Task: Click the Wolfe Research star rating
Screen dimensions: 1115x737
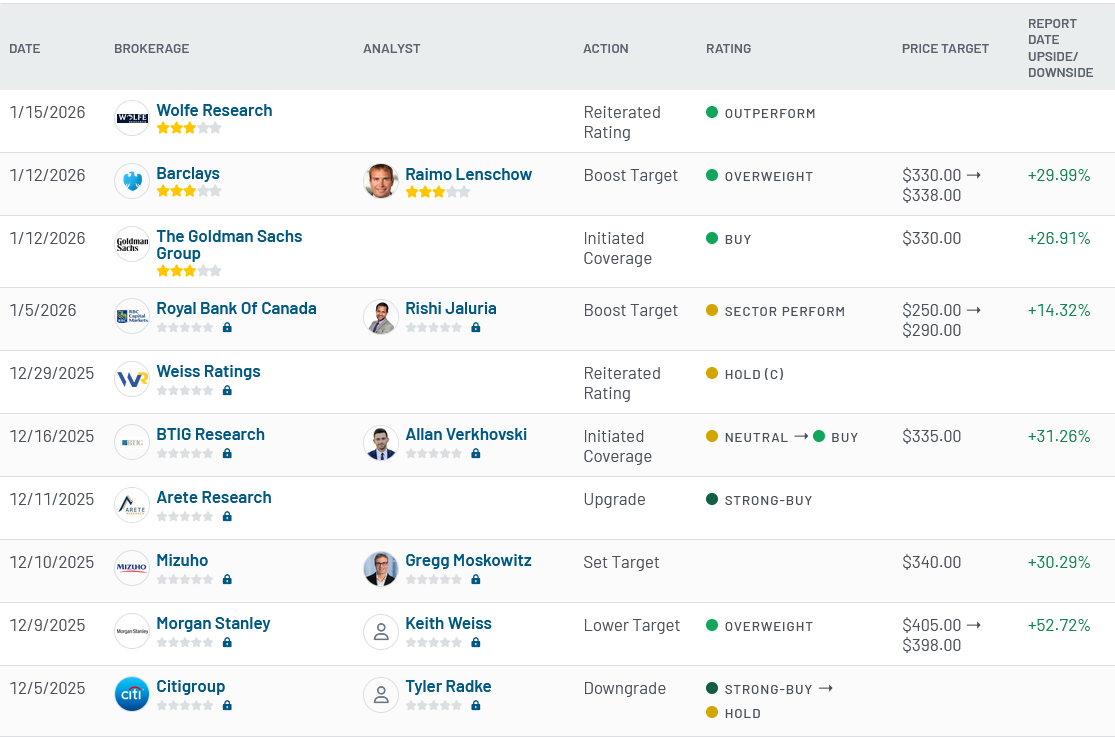Action: click(188, 128)
